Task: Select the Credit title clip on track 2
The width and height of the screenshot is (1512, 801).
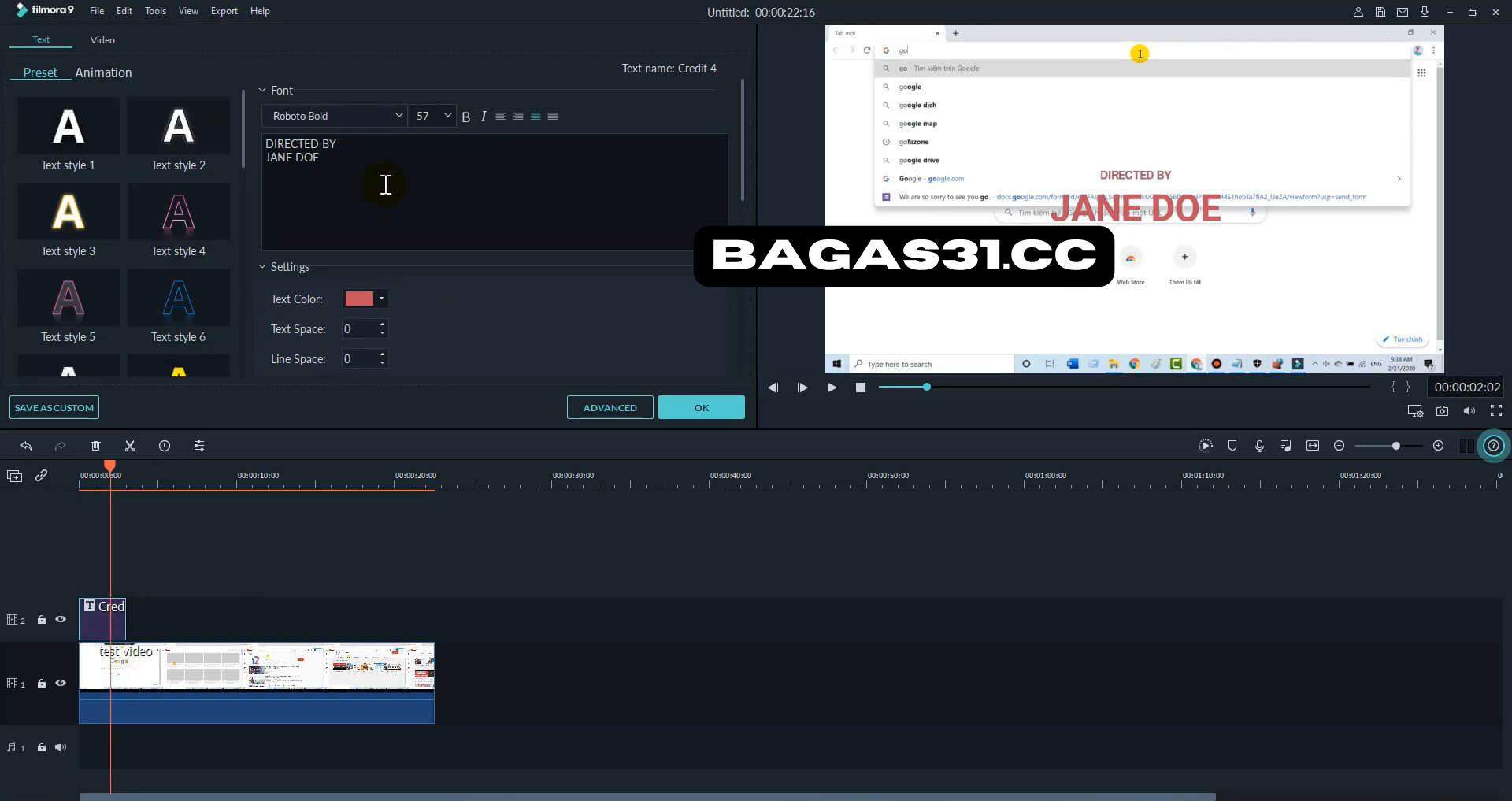Action: [x=102, y=618]
